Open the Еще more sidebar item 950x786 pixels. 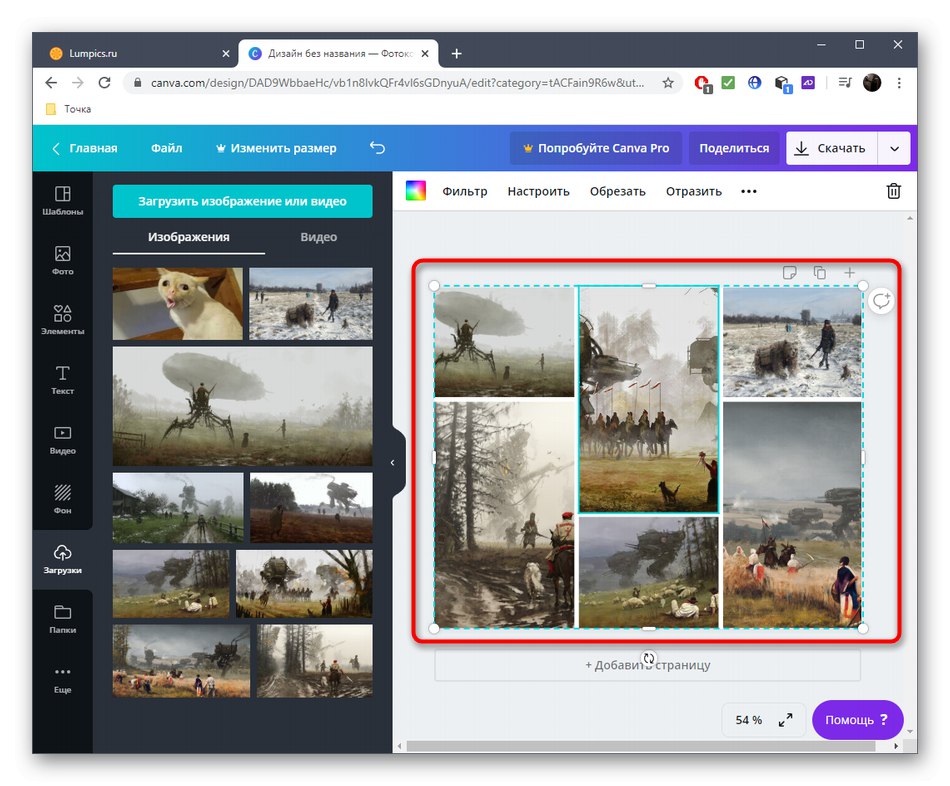coord(62,679)
